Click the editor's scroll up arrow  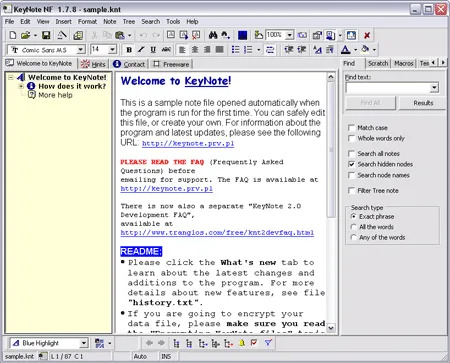coord(330,77)
